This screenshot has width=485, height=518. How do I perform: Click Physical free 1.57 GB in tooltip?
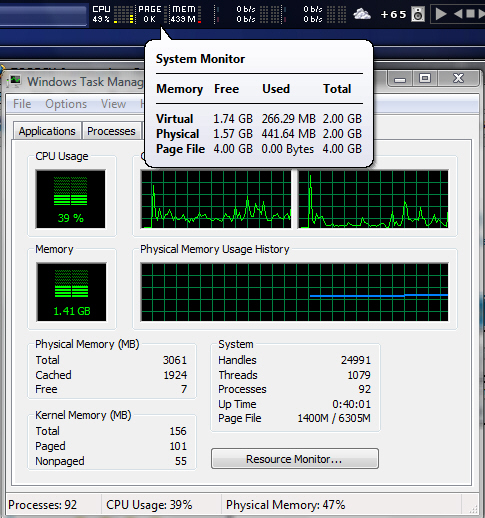233,134
